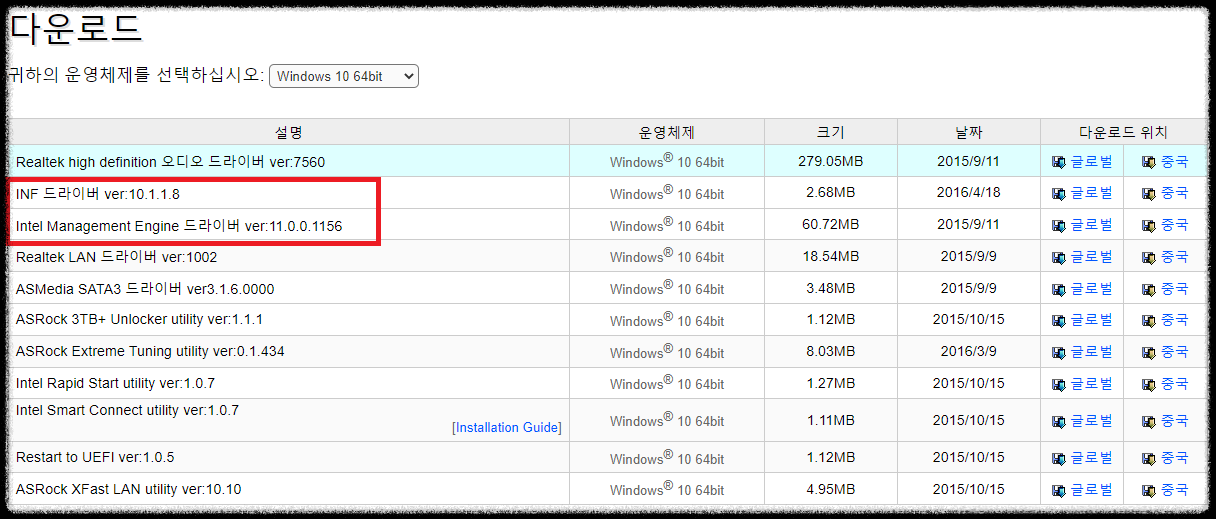1216x519 pixels.
Task: Click 중국 download icon for INF 드라이버
Action: [1149, 193]
